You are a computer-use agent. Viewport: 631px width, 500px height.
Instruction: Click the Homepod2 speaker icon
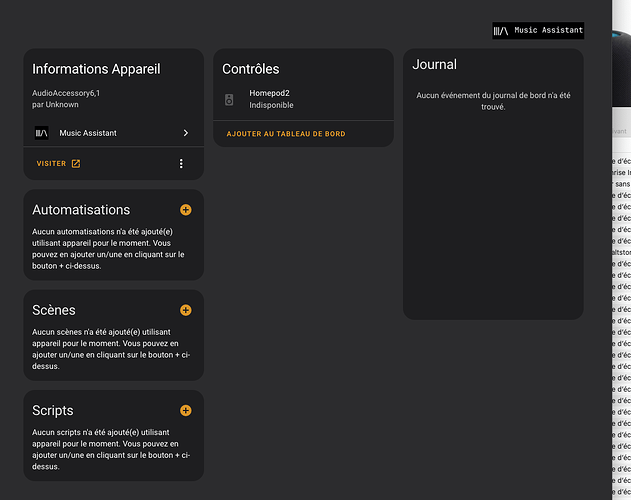pyautogui.click(x=229, y=99)
